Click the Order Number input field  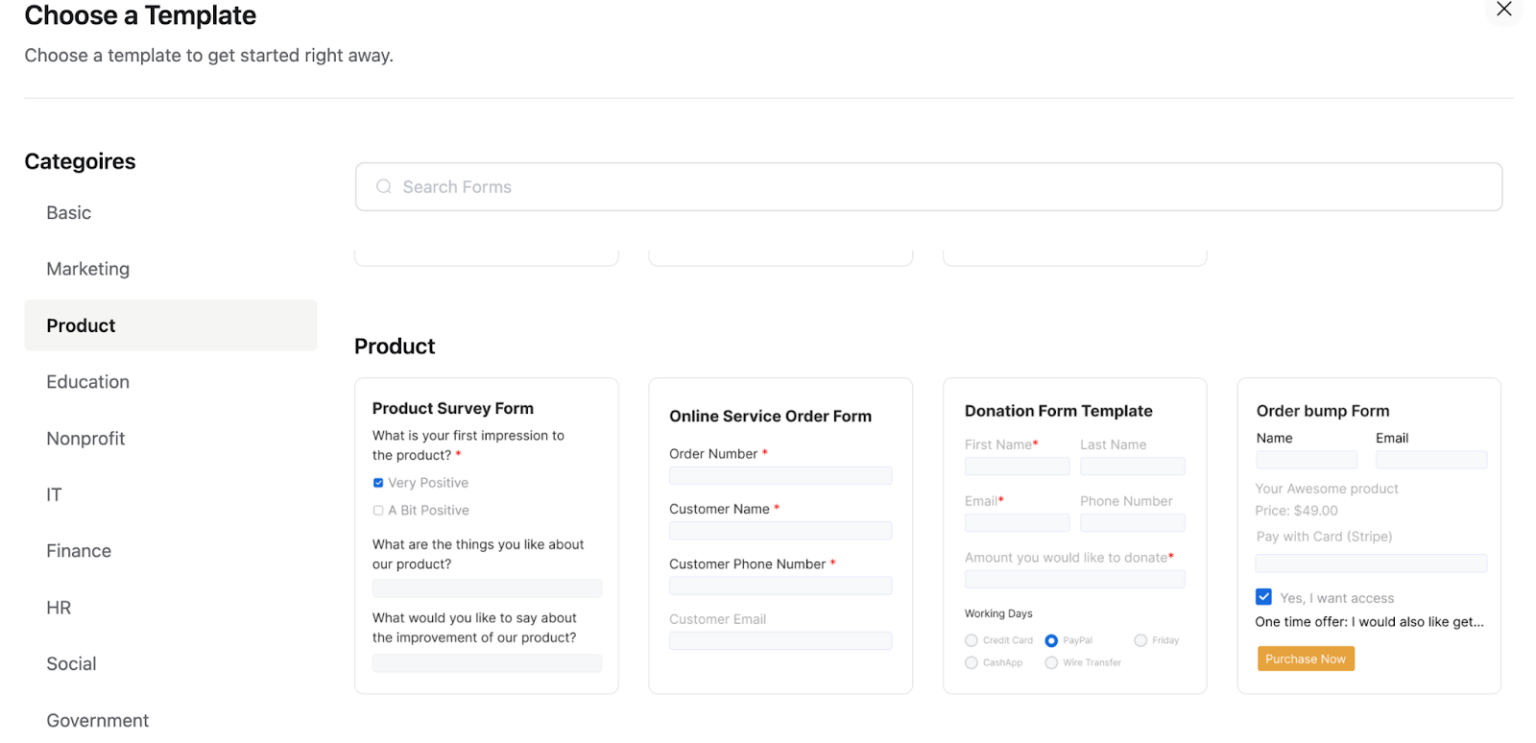tap(780, 476)
